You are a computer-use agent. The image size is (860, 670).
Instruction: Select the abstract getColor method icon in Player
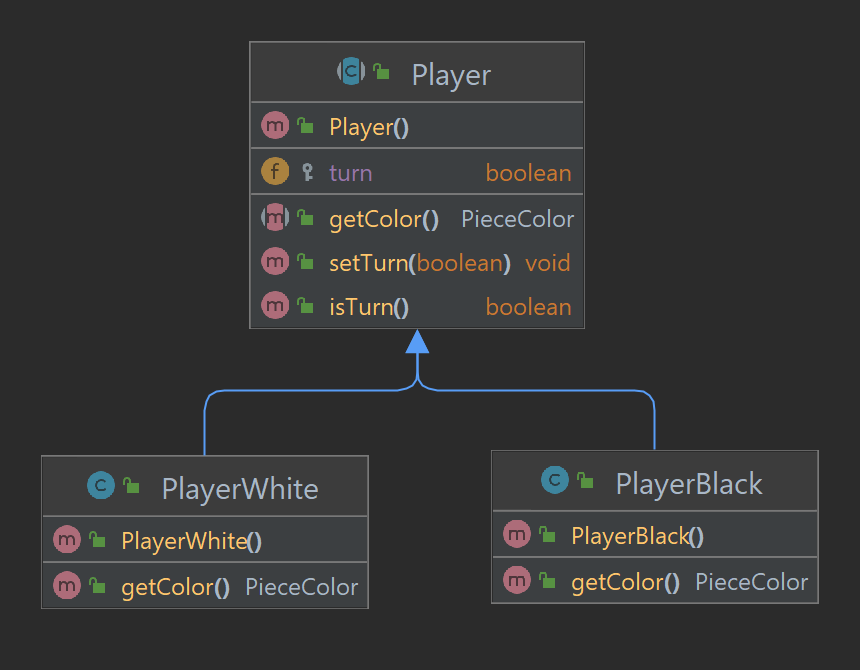tap(275, 217)
